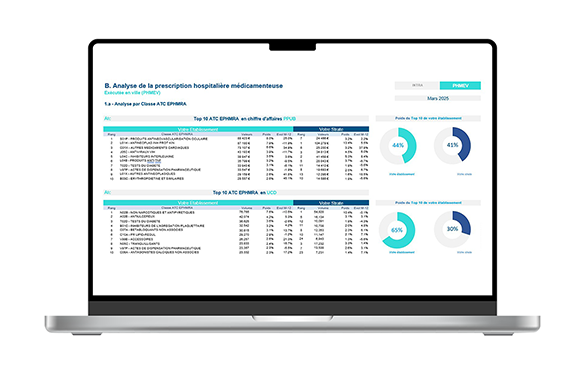Select the N05C Tranquillisants row
Image resolution: width=585 pixels, height=374 pixels.
pos(236,244)
